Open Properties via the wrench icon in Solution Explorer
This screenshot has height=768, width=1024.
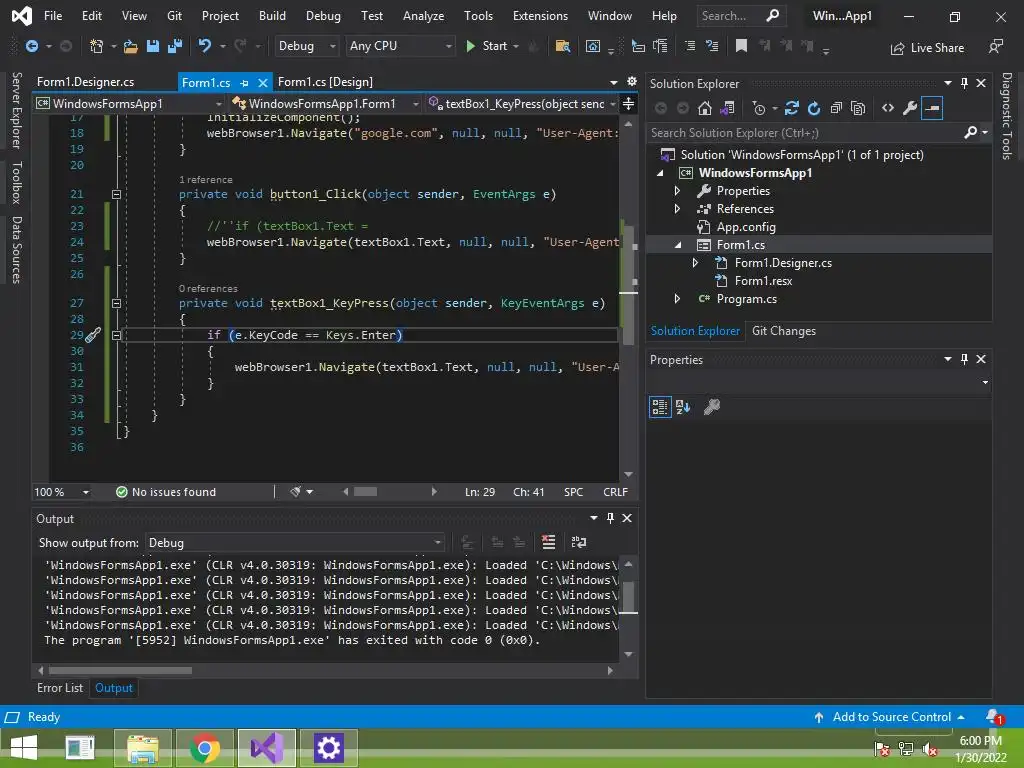pyautogui.click(x=910, y=108)
